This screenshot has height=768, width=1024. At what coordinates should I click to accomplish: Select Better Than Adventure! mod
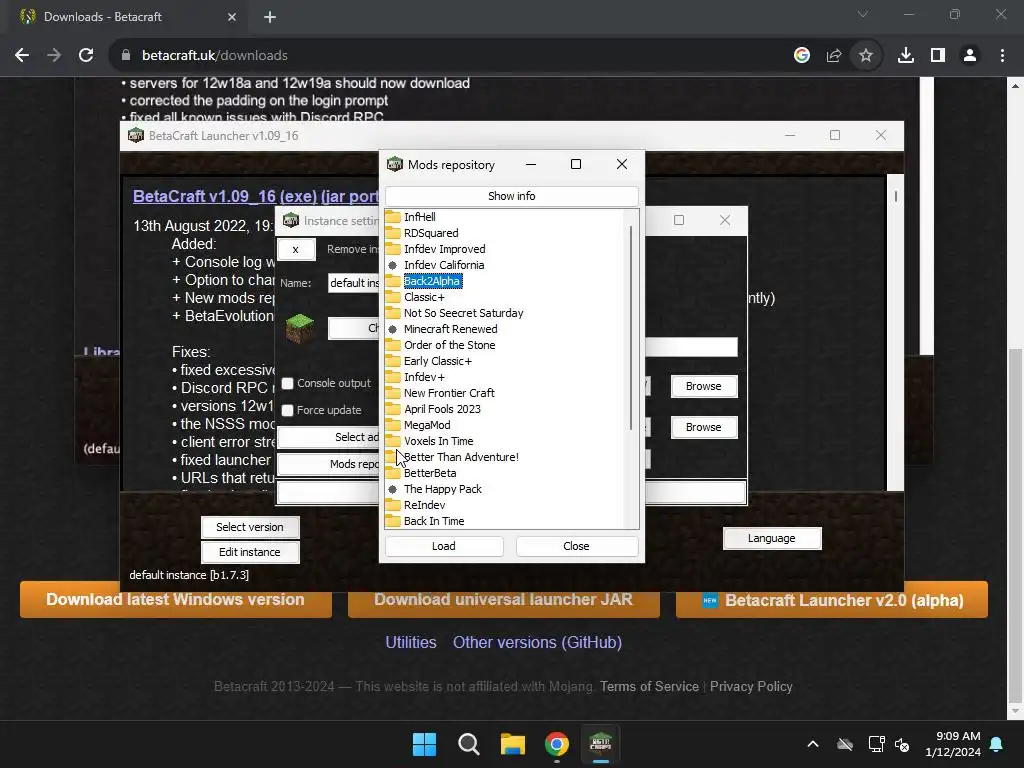pyautogui.click(x=461, y=457)
